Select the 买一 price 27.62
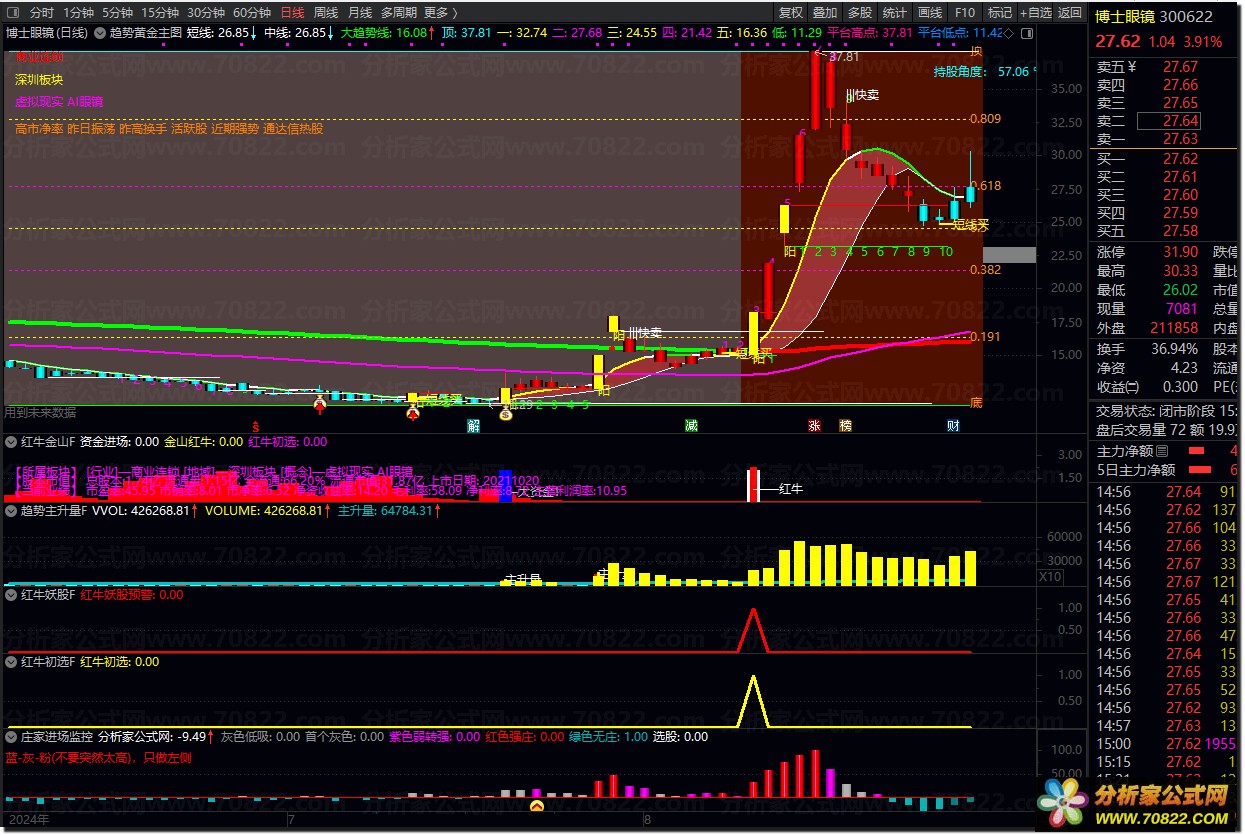The height and width of the screenshot is (835, 1245). [1181, 159]
